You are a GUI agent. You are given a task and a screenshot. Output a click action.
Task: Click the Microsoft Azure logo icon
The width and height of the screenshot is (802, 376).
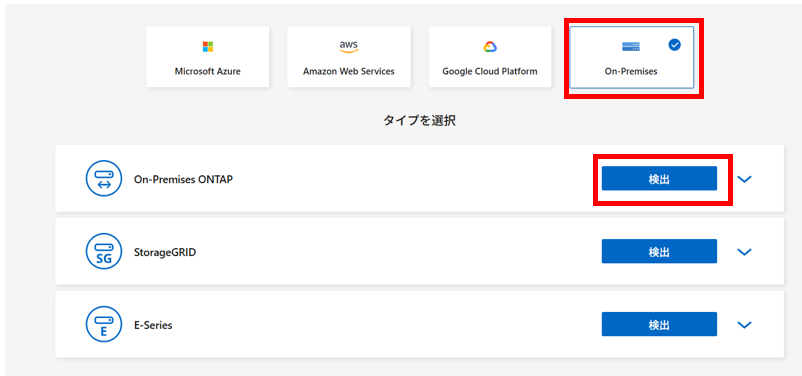(x=208, y=47)
